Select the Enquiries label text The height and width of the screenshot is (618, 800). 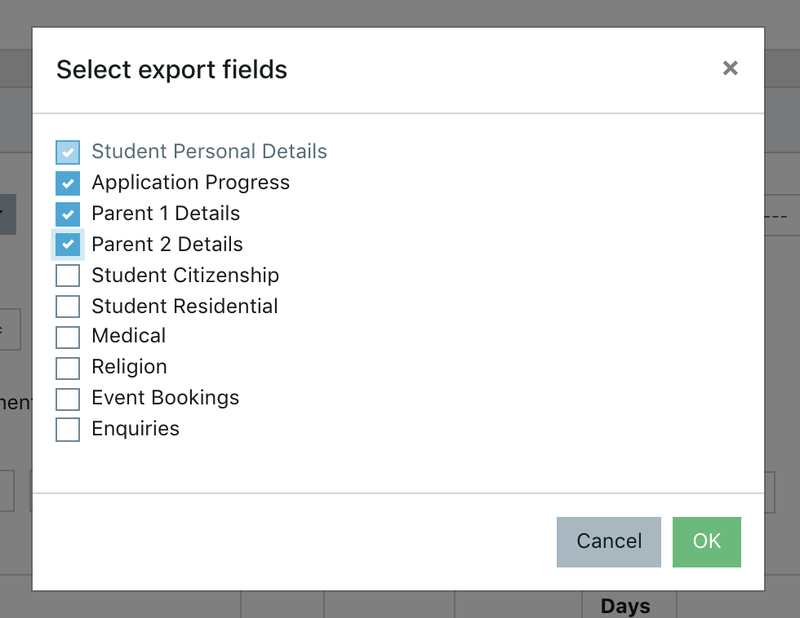136,429
